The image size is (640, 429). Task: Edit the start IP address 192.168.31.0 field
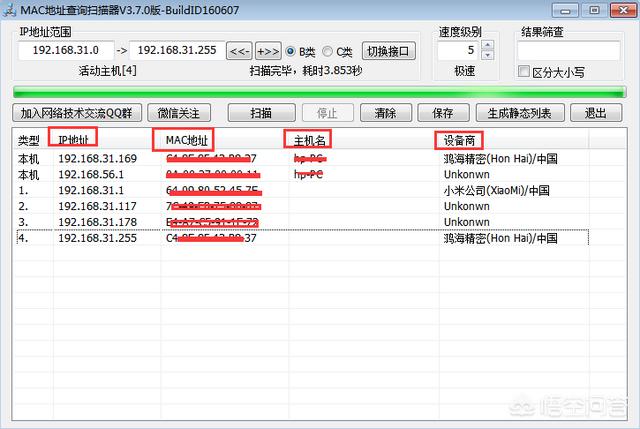[x=66, y=51]
